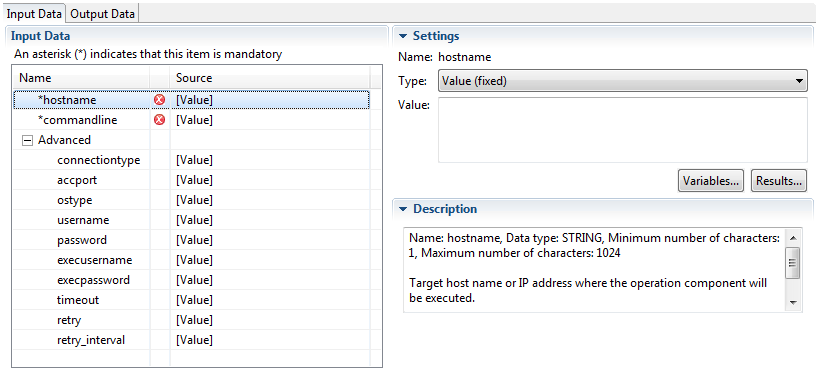
Task: Collapse the Settings section triangle
Action: [x=403, y=36]
